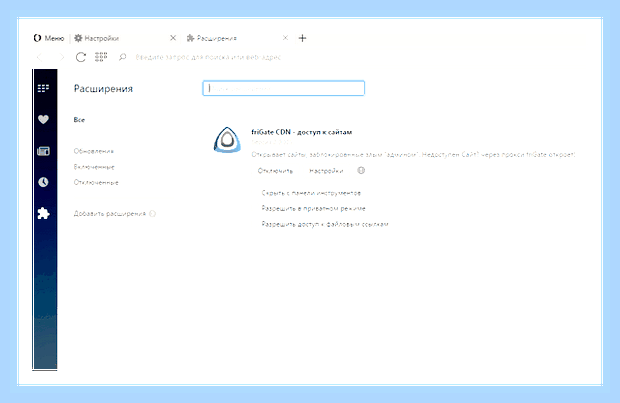Viewport: 620px width, 403px height.
Task: Open a new tab with plus button
Action: point(302,38)
